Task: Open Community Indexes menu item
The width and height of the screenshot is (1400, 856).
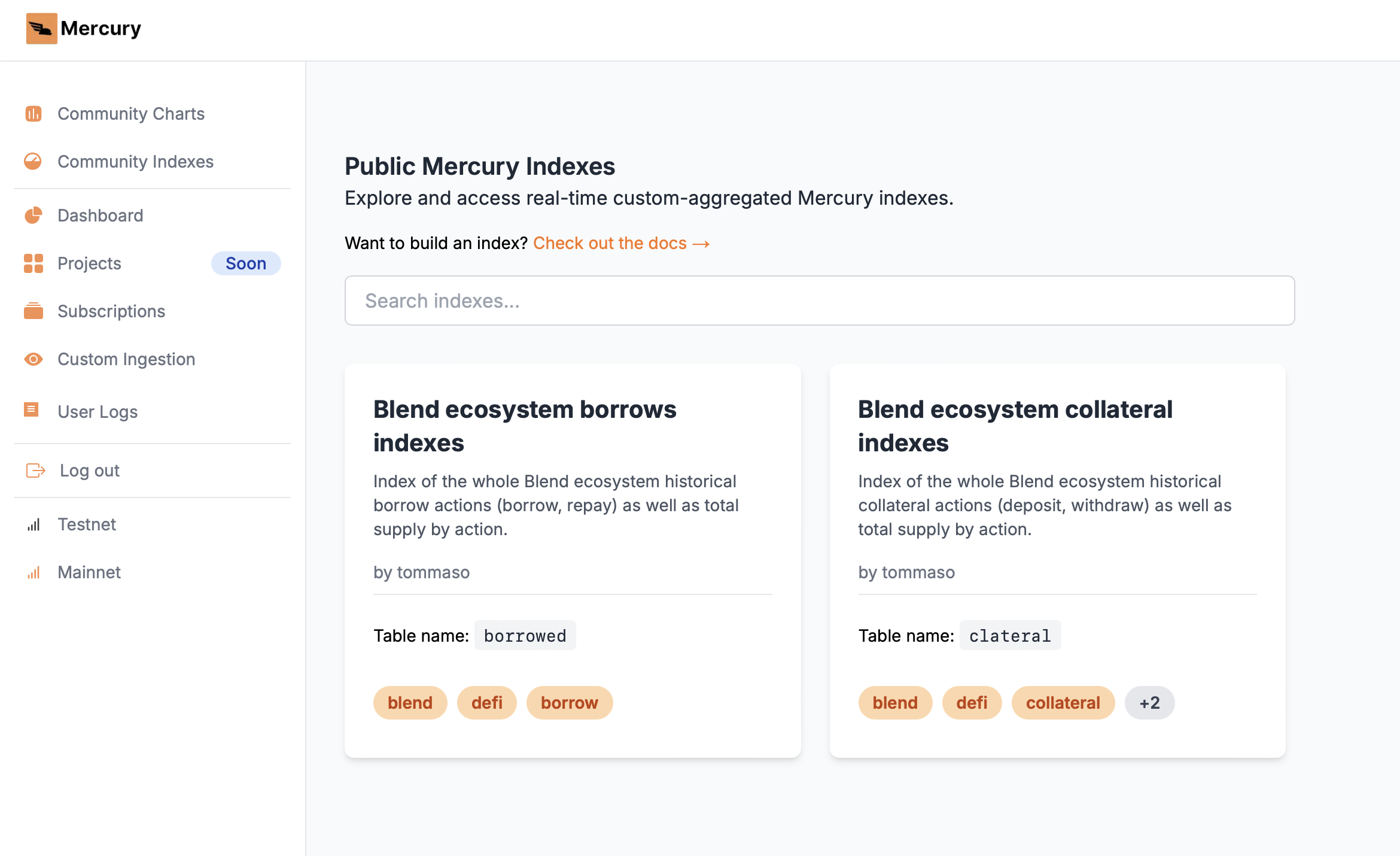Action: pyautogui.click(x=135, y=162)
